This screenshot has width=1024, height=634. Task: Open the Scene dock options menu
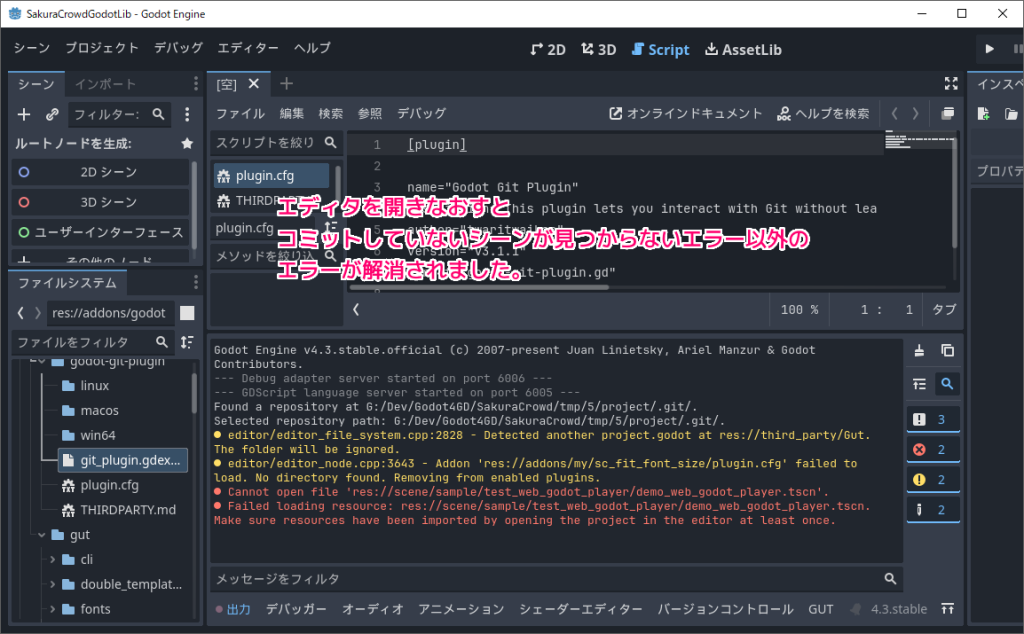(187, 114)
